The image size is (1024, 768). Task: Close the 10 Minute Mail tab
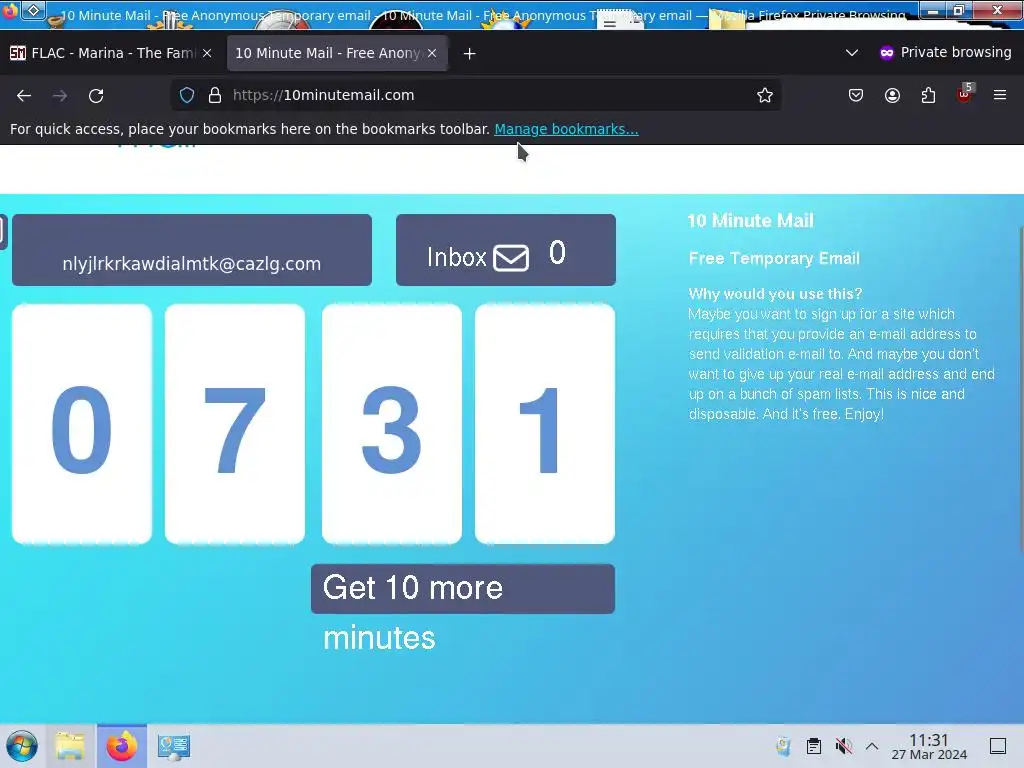click(432, 53)
